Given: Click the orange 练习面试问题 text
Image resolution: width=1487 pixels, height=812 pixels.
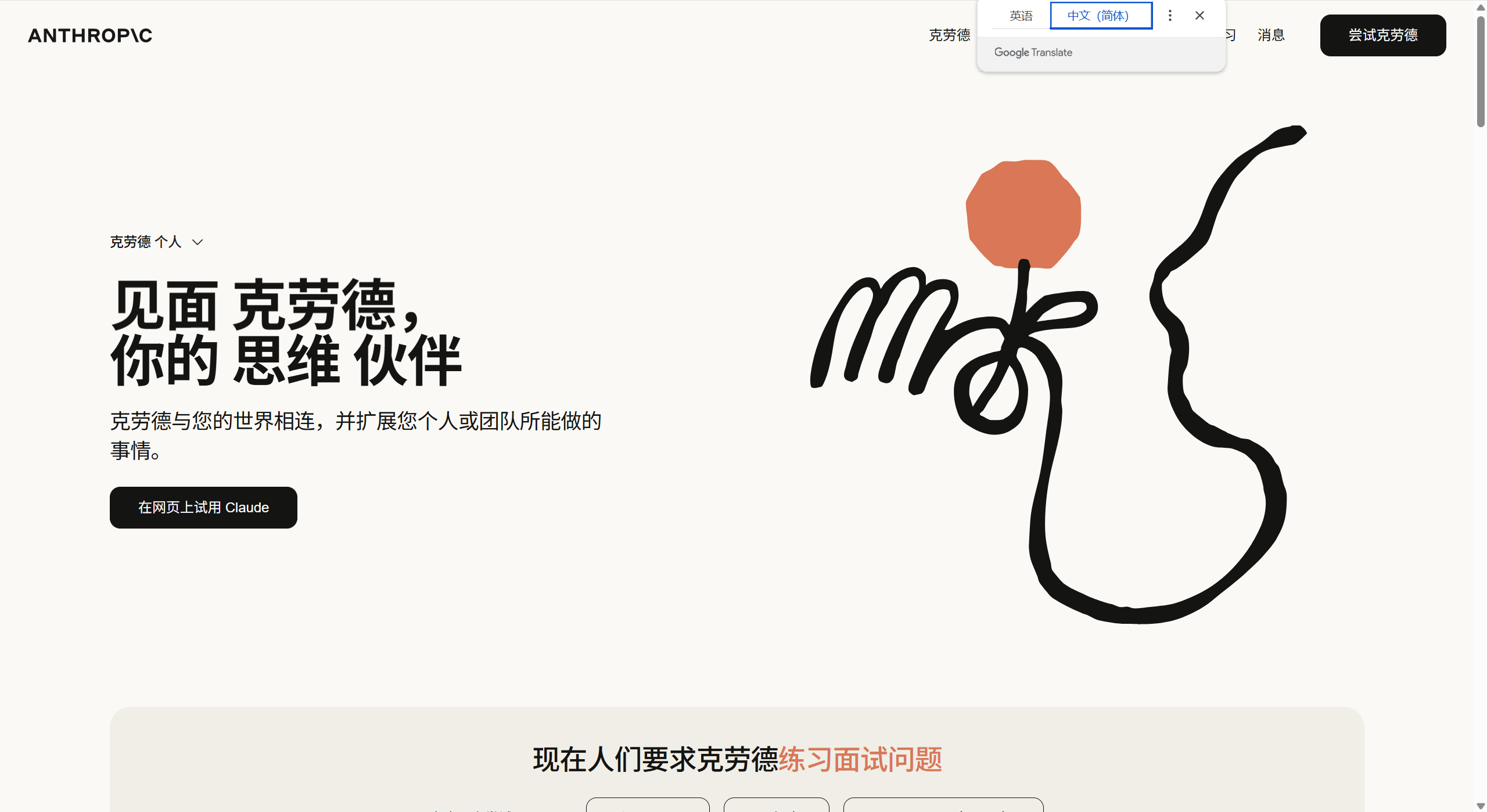Looking at the screenshot, I should [860, 760].
